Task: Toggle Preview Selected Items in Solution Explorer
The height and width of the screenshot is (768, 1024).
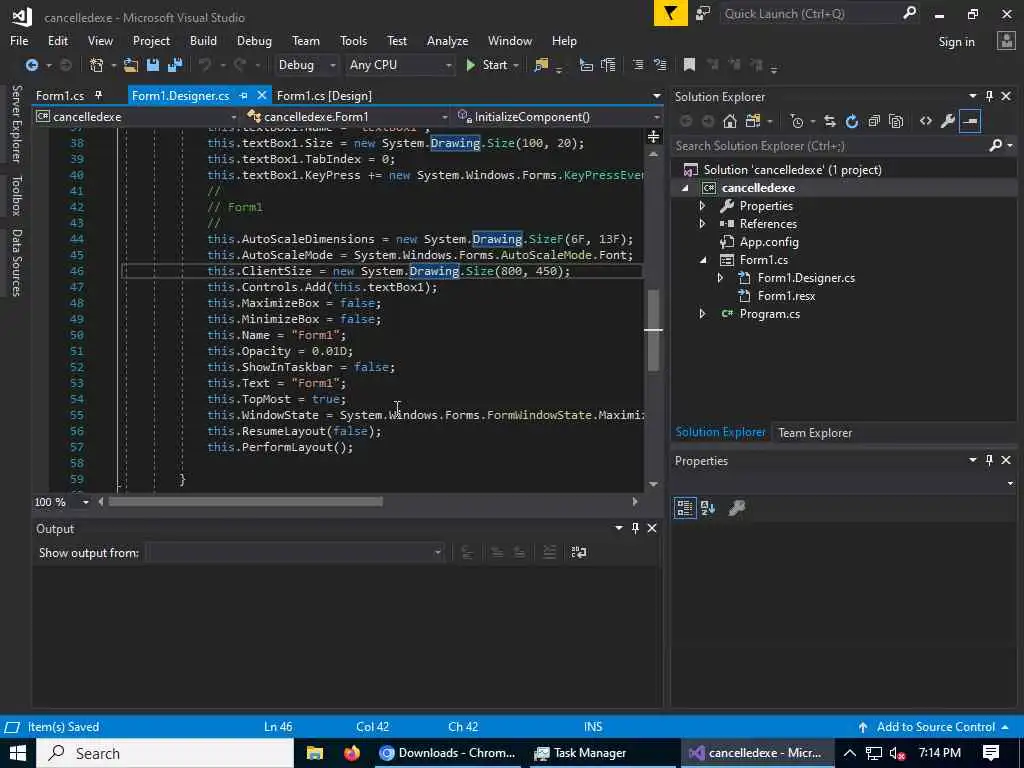Action: [970, 121]
